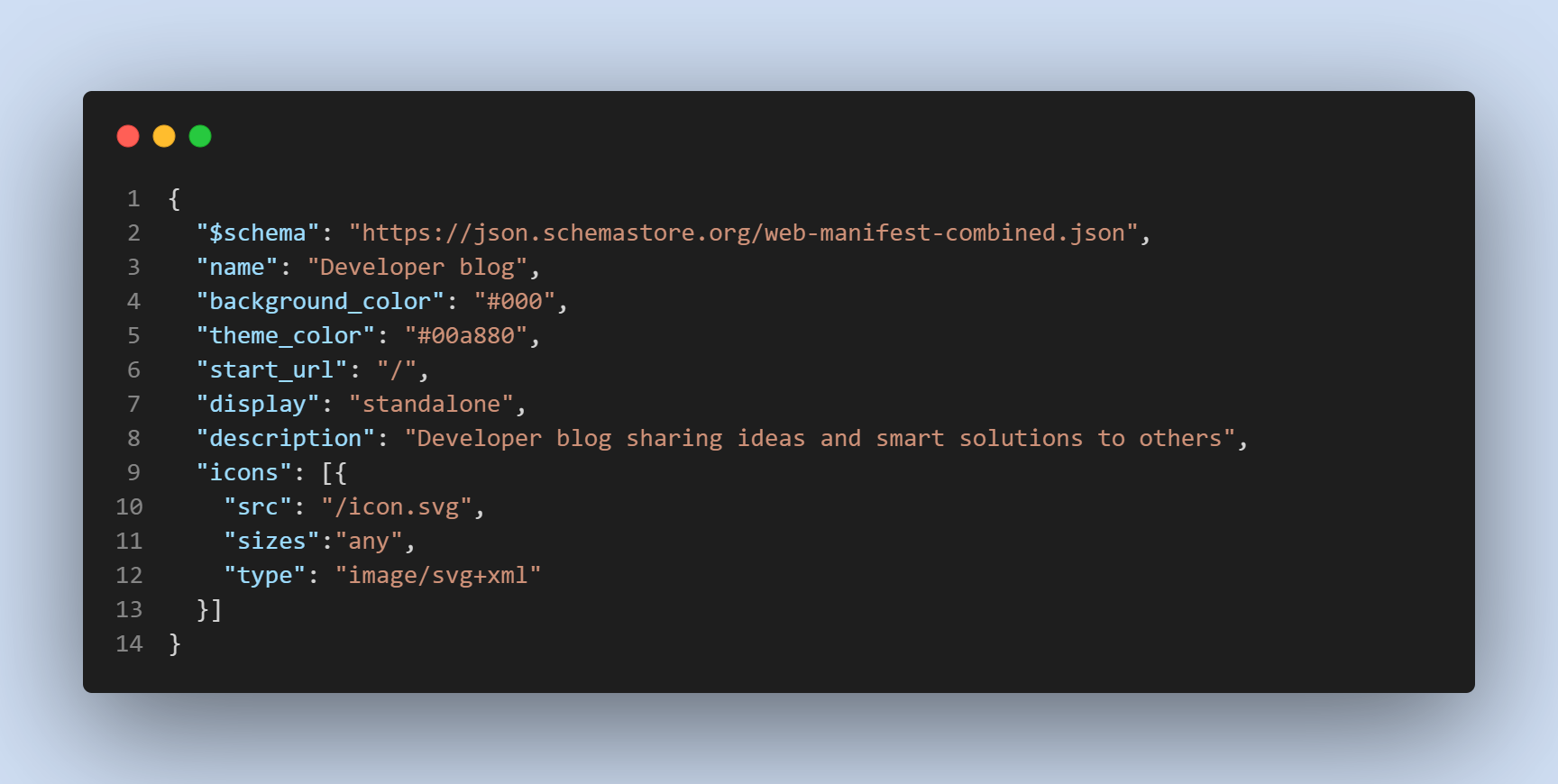Click the "/icon.svg" src value

click(397, 507)
